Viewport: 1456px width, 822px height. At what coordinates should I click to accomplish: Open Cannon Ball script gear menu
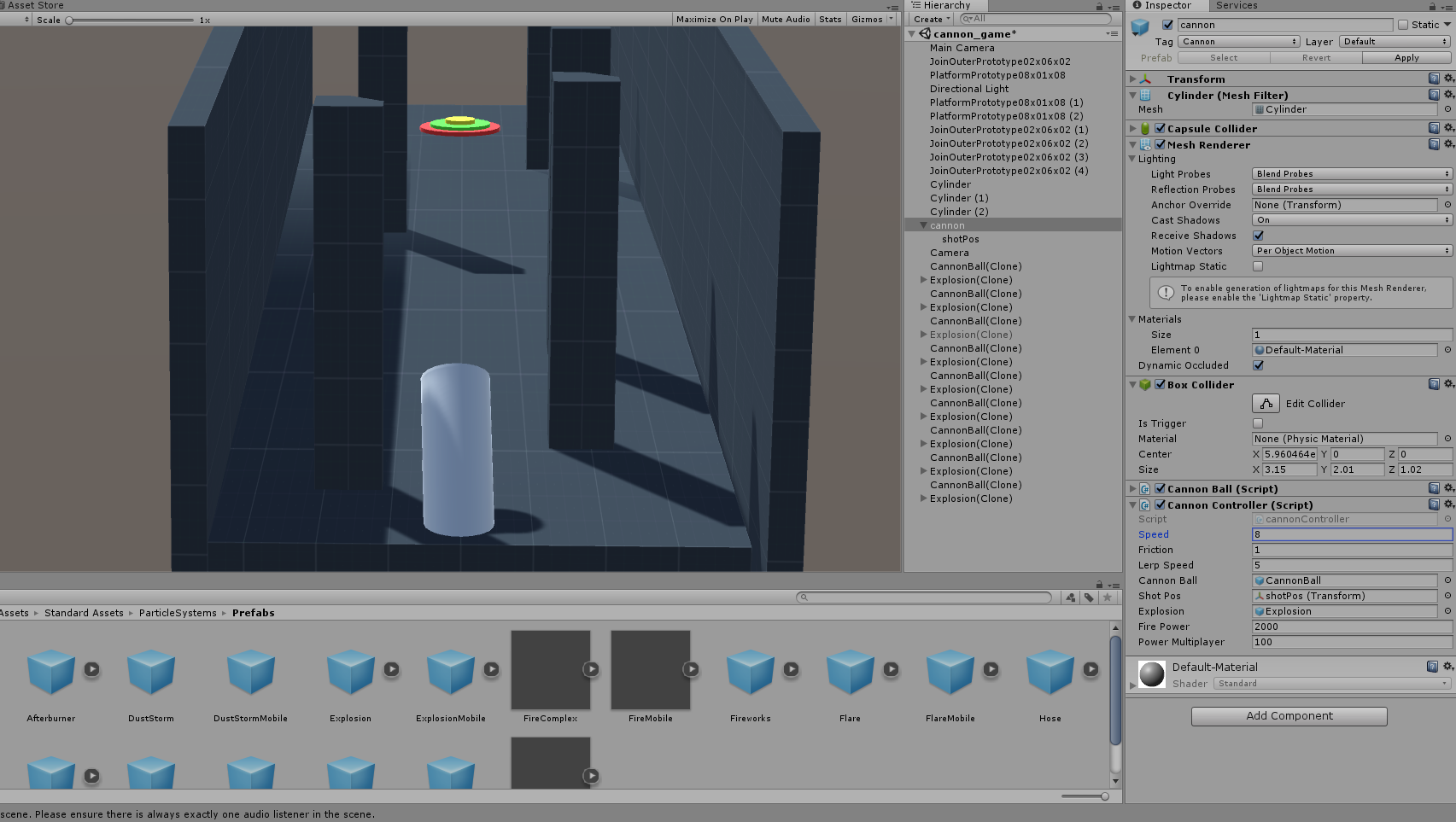1448,488
